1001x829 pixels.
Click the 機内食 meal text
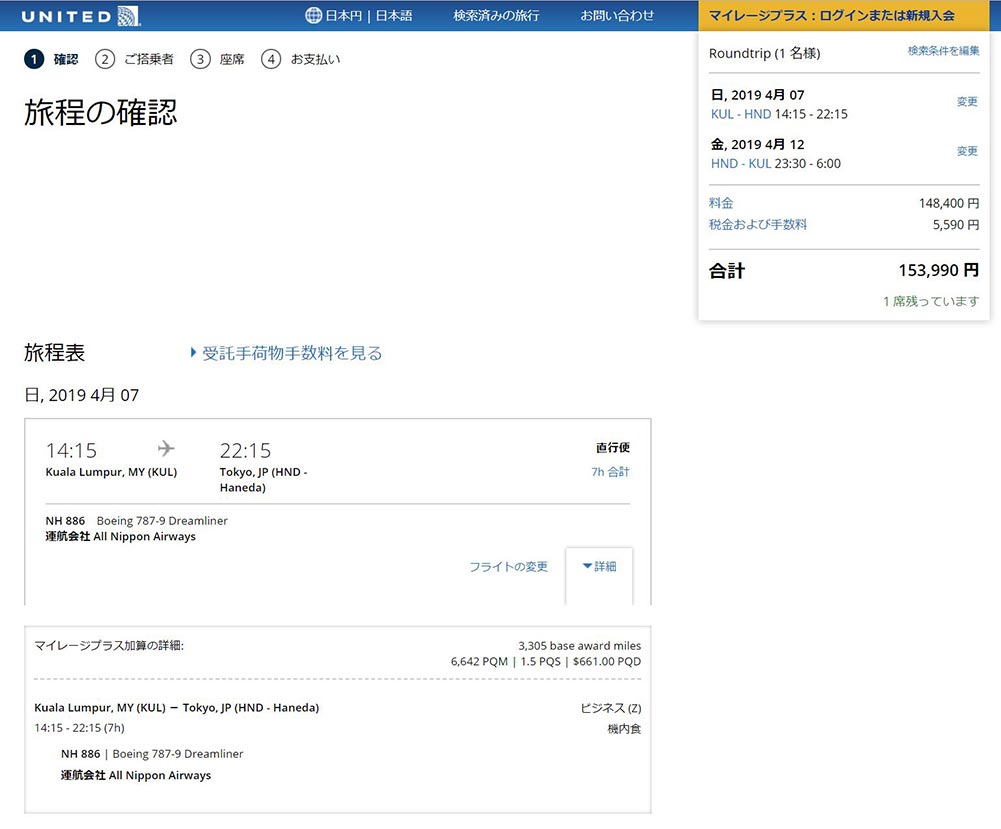[x=624, y=729]
